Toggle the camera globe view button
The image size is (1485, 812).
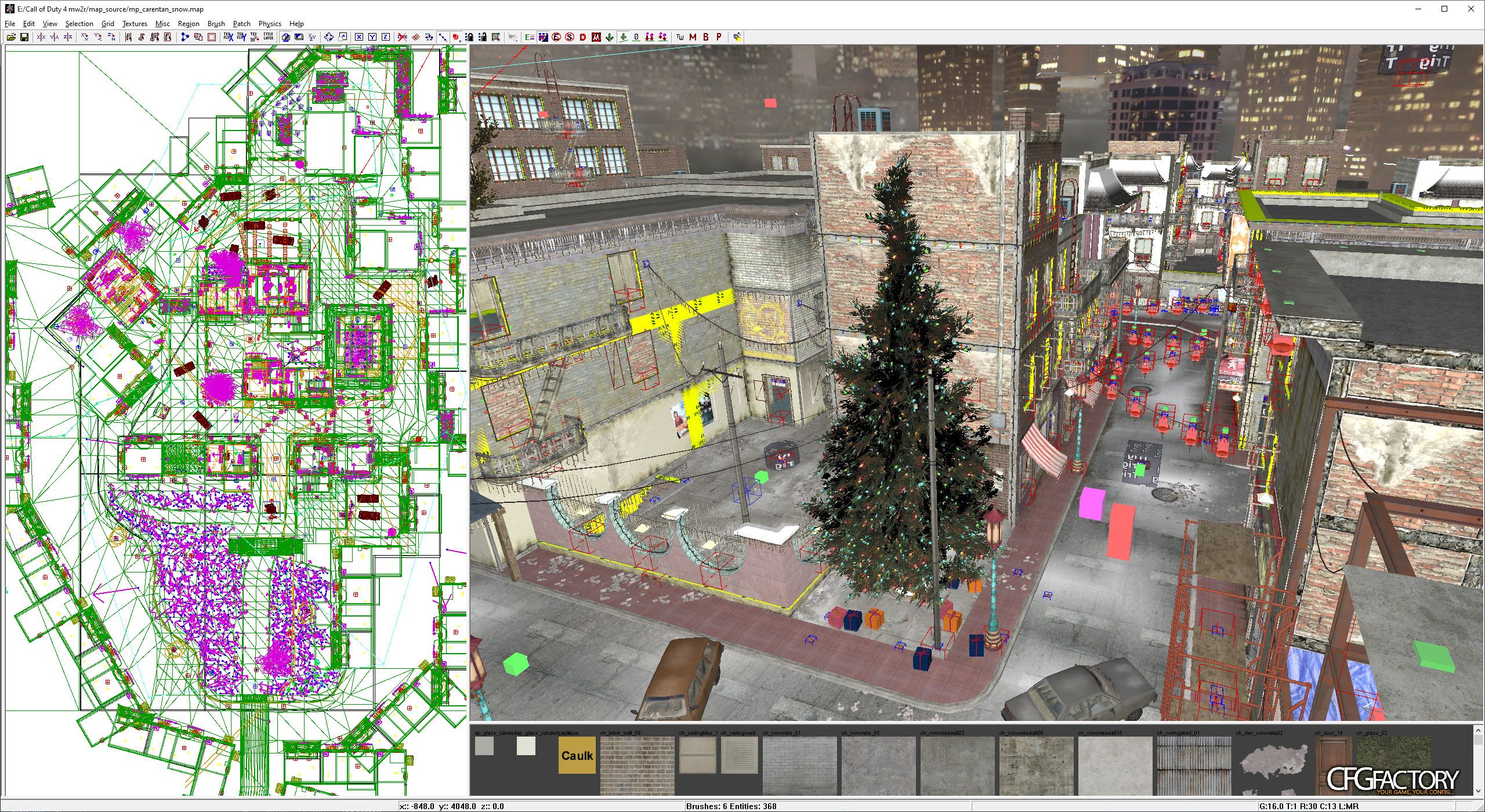tap(285, 37)
